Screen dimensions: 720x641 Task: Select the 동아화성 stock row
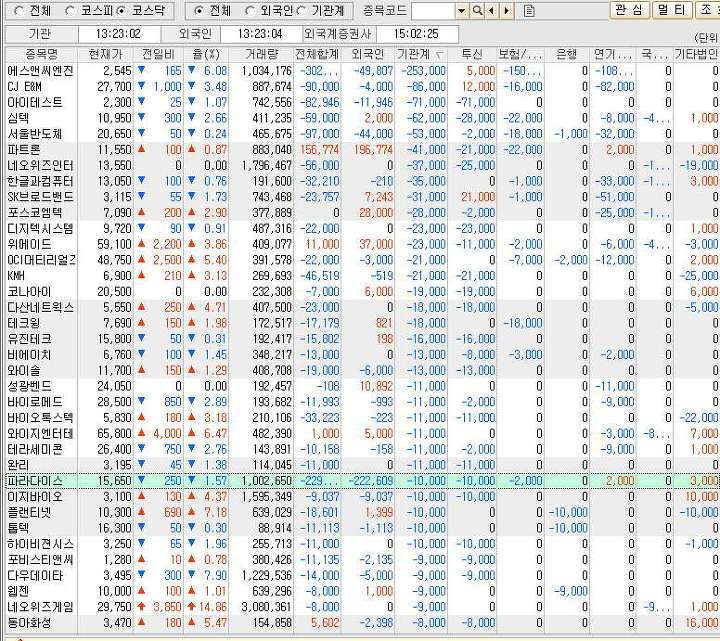362,623
